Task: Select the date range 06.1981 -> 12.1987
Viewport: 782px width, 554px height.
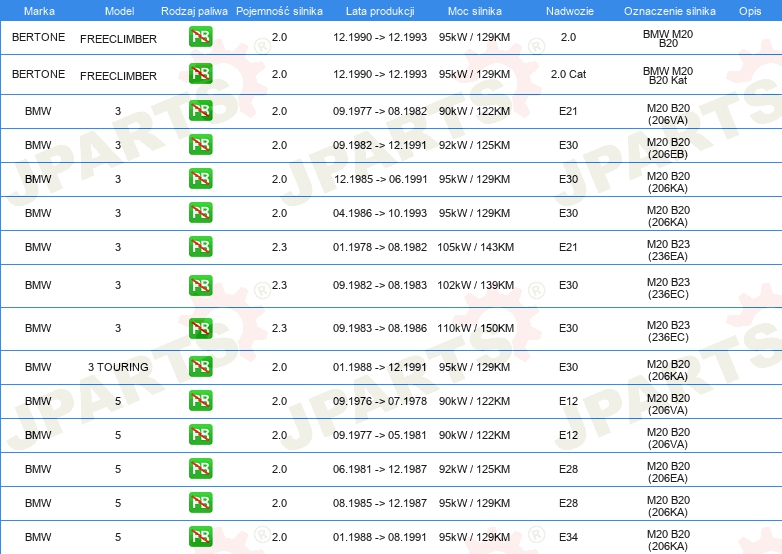Action: pos(380,469)
